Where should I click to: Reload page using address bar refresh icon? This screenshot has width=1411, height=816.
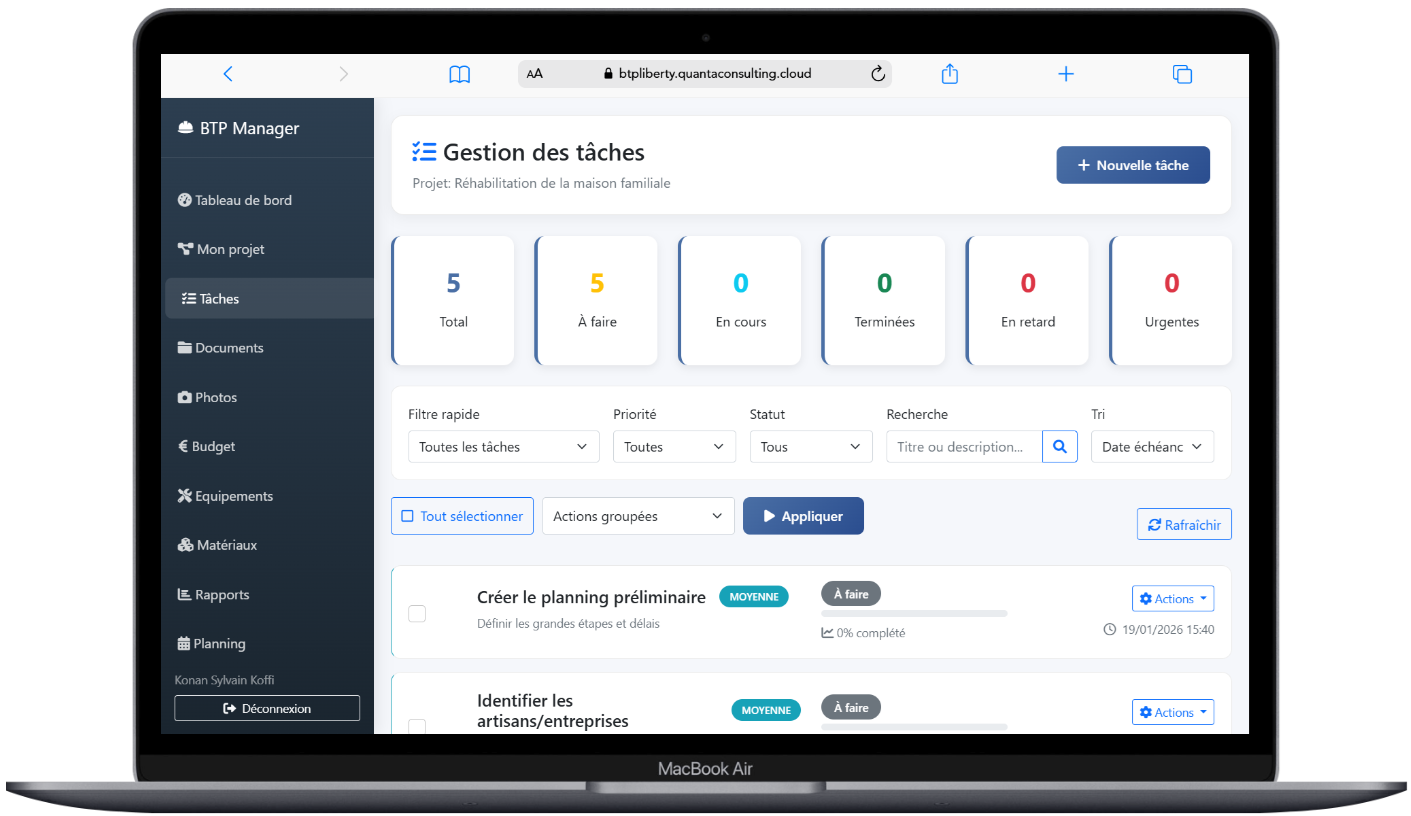(x=878, y=74)
